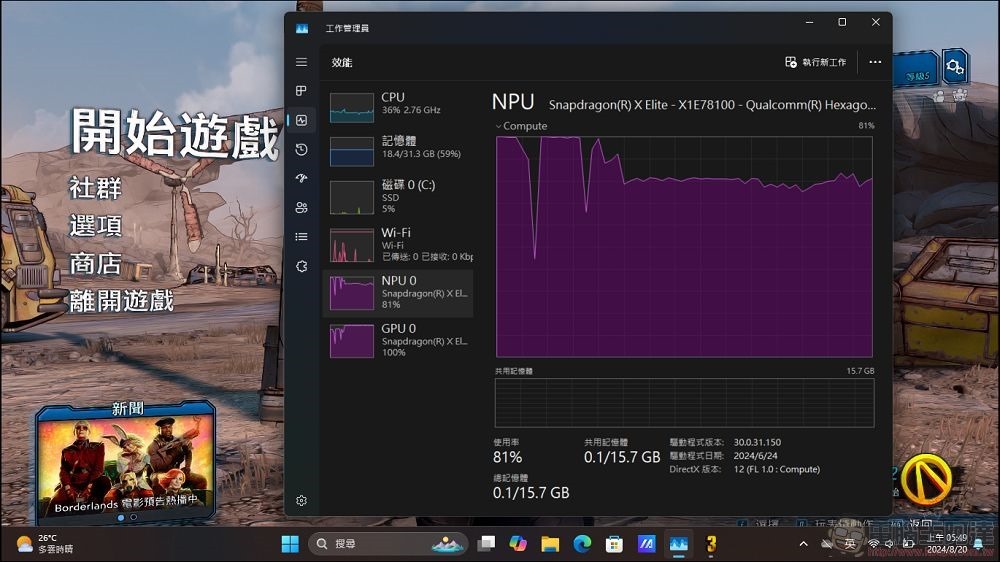Viewport: 1000px width, 562px height.
Task: Open Task Manager settings gear icon
Action: click(302, 501)
